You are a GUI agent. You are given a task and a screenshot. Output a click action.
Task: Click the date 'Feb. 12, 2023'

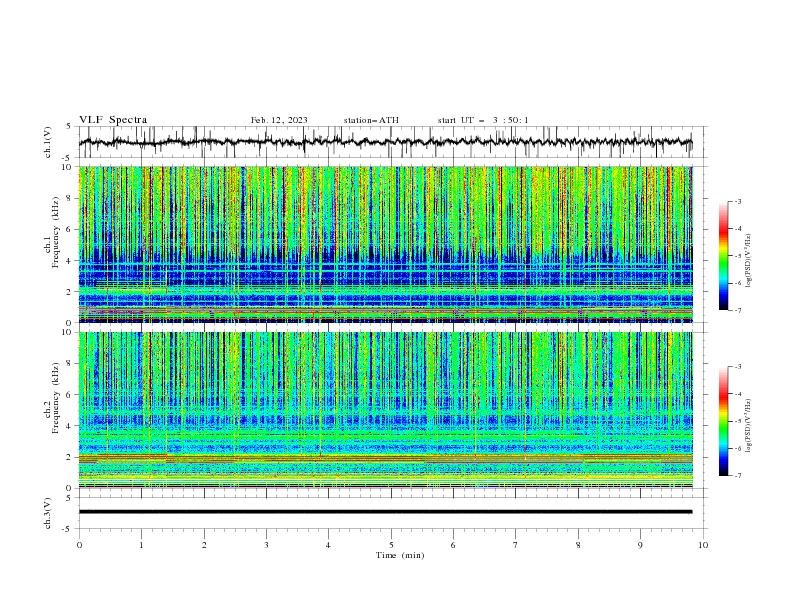coord(279,120)
